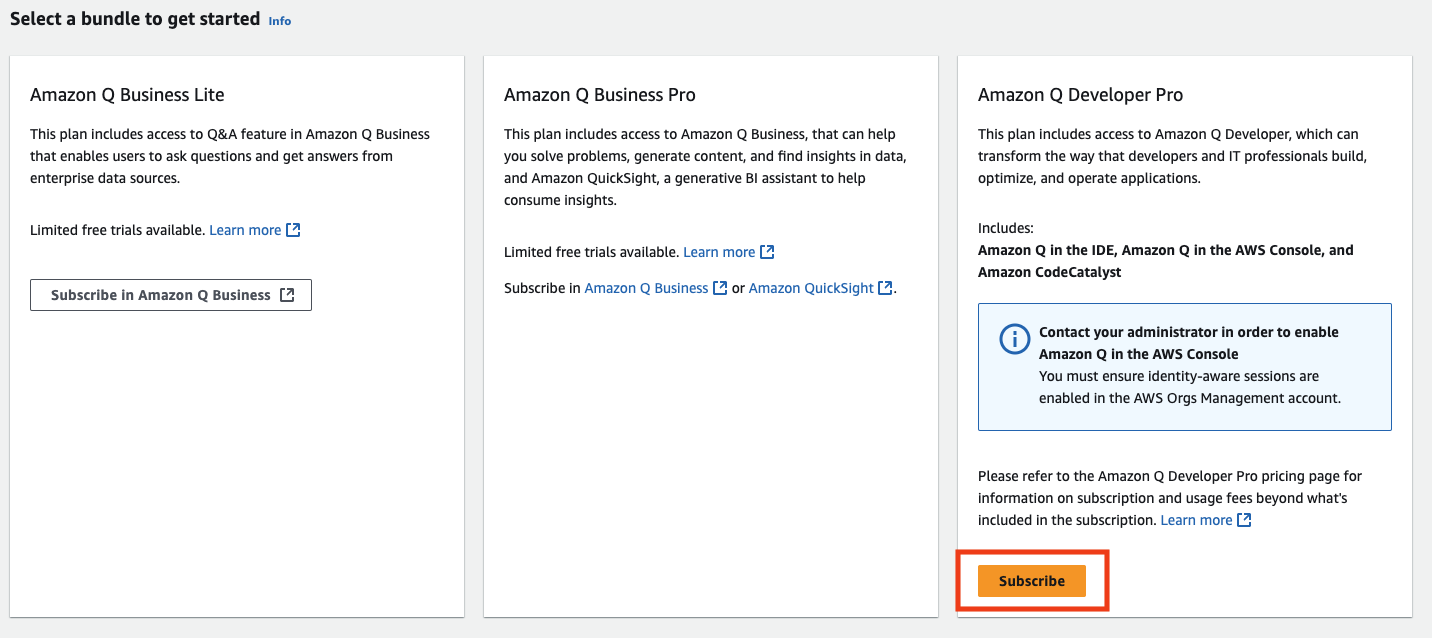The height and width of the screenshot is (638, 1432).
Task: Click the info circle icon in the blue notice box
Action: [1014, 339]
